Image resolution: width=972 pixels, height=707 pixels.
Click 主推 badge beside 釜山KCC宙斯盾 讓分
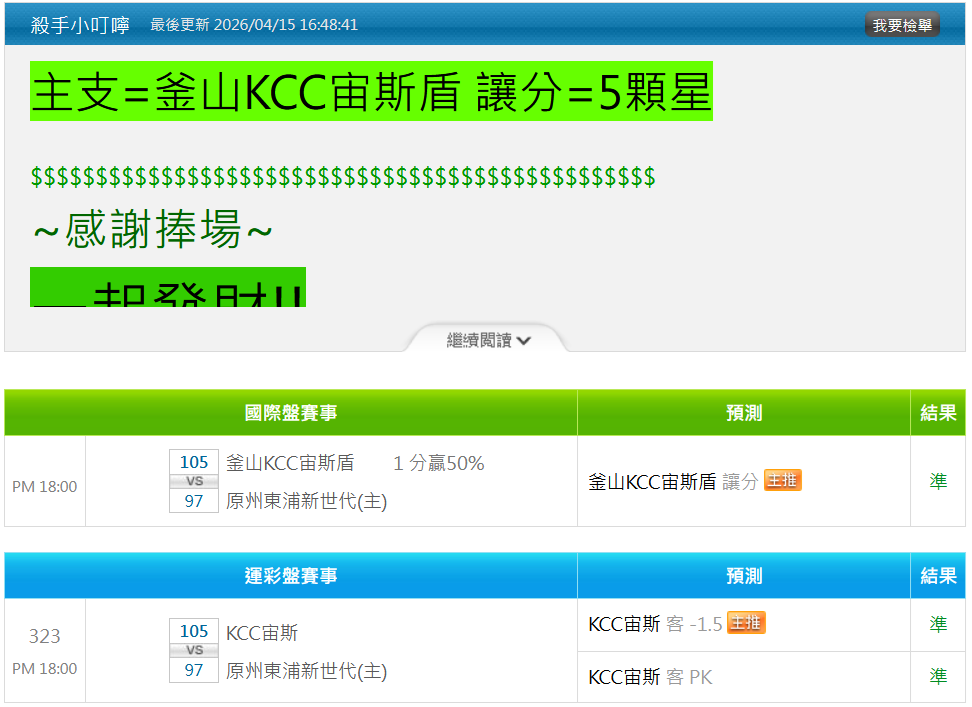point(782,480)
